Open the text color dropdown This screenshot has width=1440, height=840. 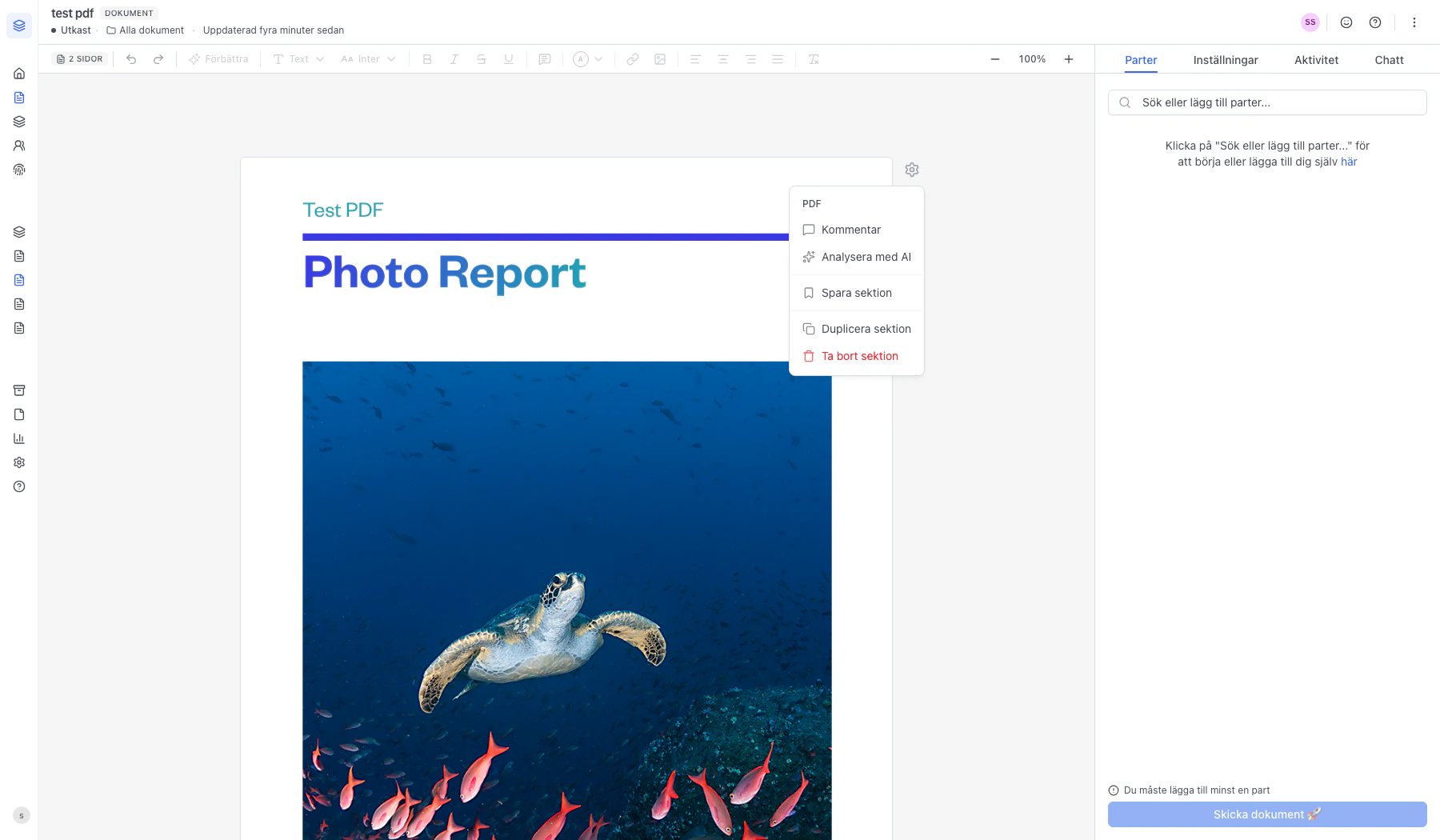pos(588,59)
